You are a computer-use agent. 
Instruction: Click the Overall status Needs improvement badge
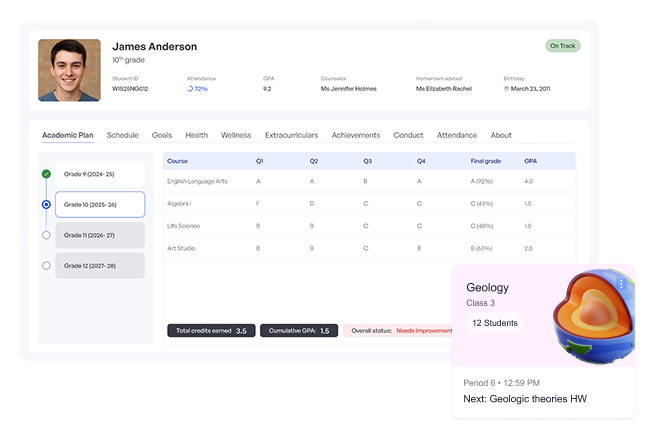(398, 331)
